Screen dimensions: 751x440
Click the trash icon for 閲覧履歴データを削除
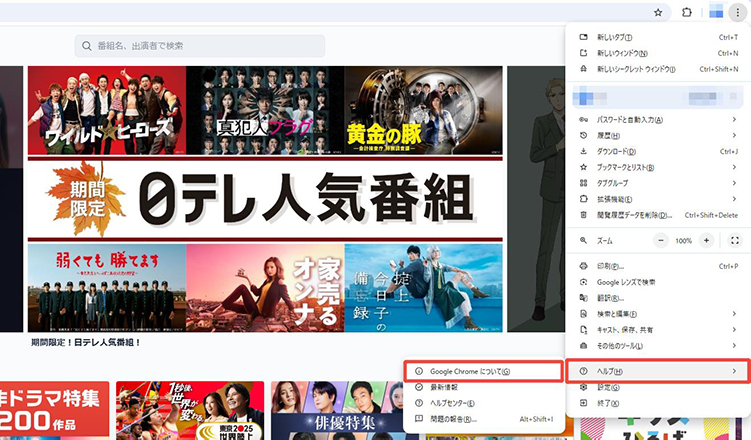click(583, 215)
